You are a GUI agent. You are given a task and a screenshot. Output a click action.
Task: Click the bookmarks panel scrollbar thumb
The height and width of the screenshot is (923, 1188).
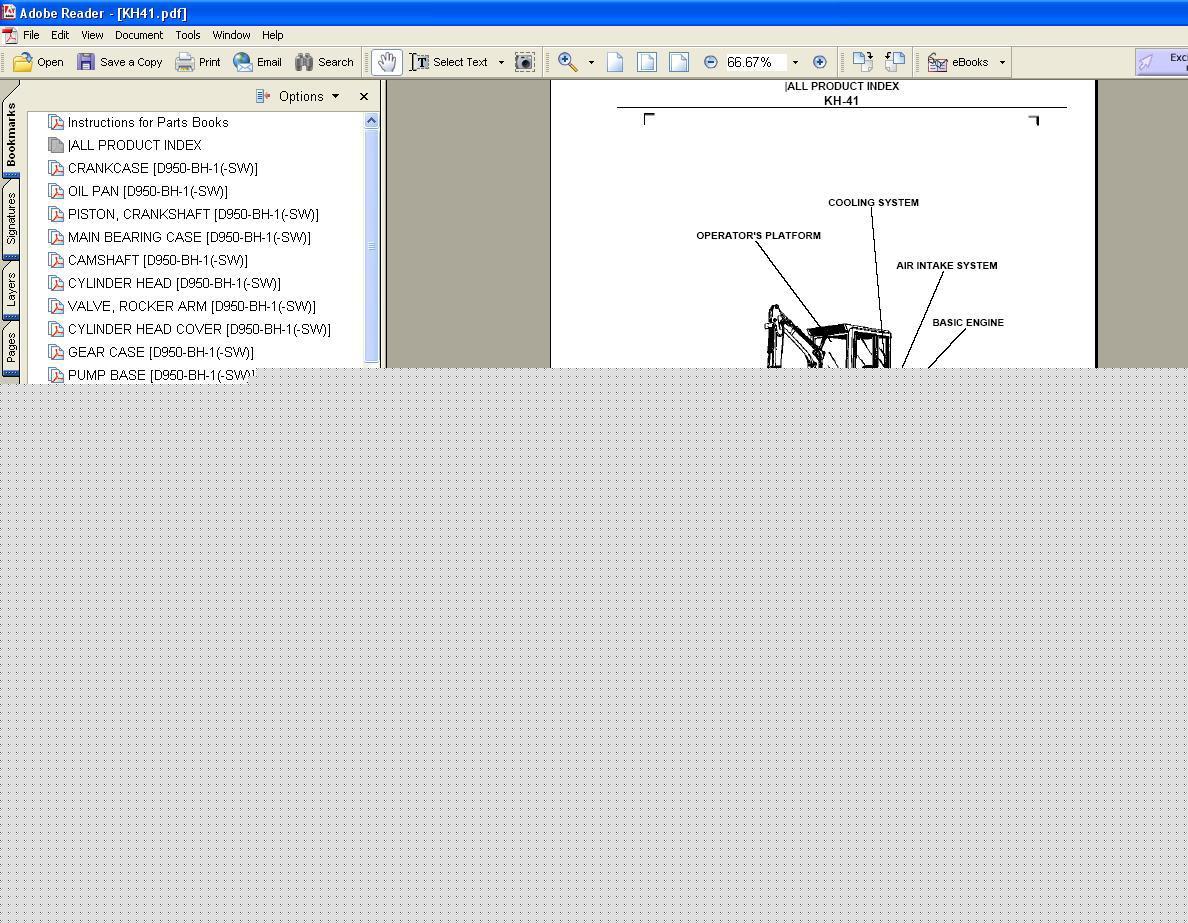click(371, 246)
